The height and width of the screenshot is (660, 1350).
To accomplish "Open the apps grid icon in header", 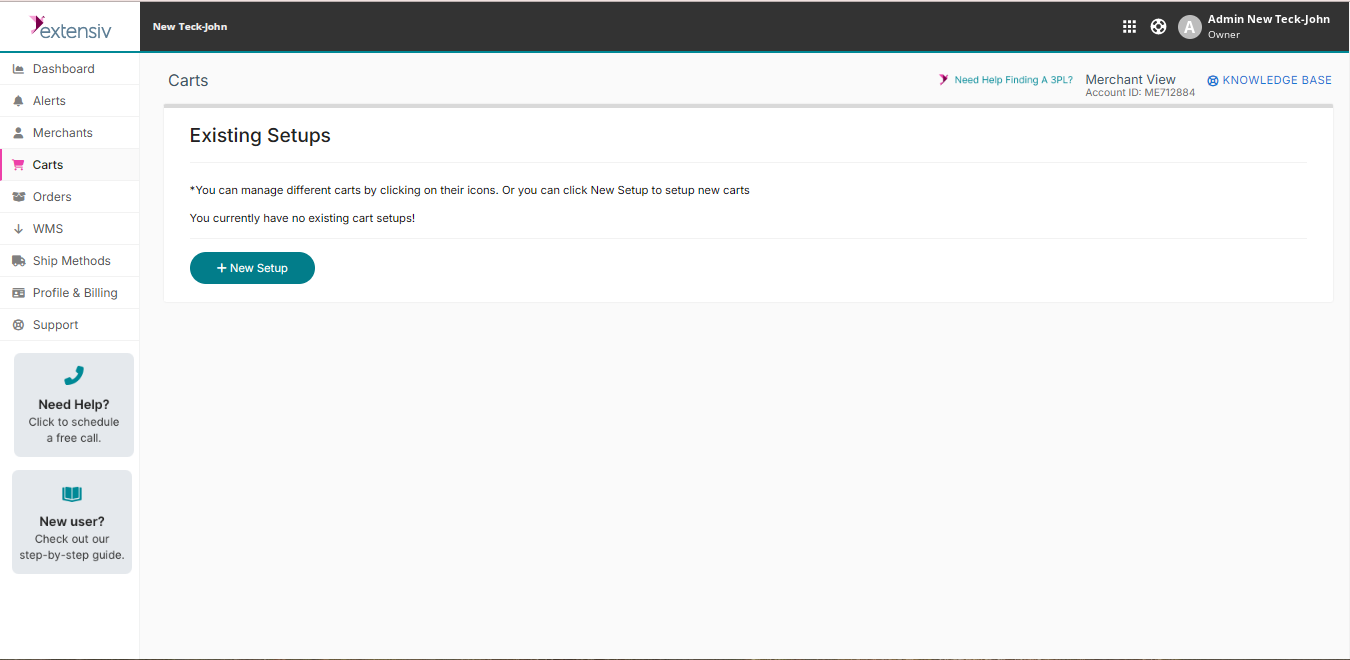I will tap(1129, 27).
